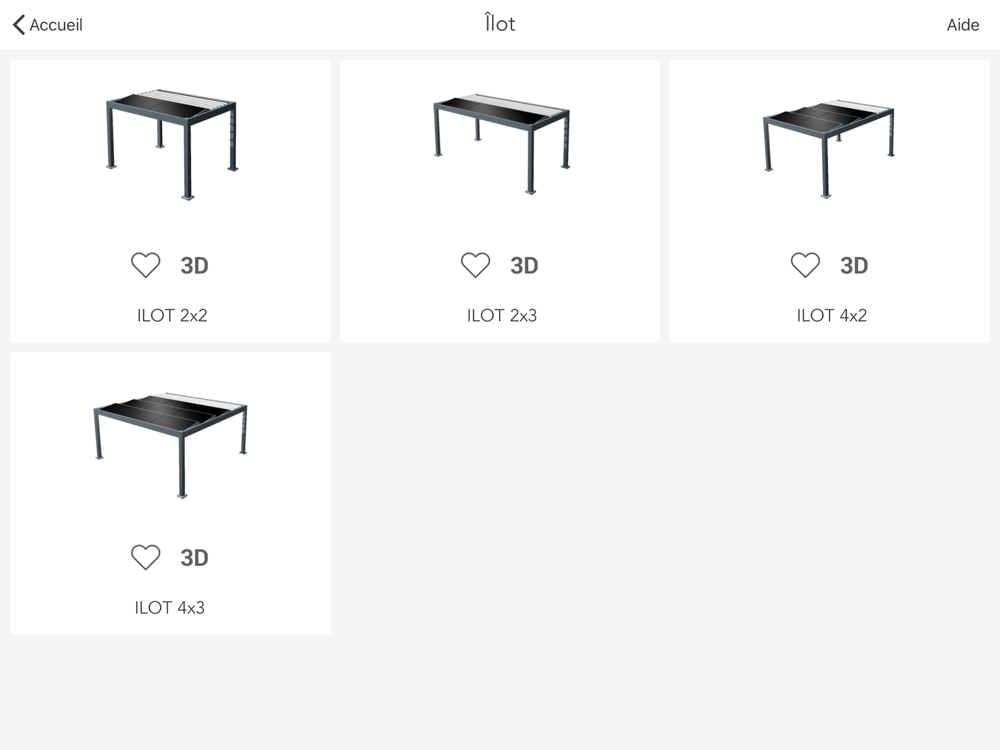Open the ILOT 4x2 pergola picture
The height and width of the screenshot is (750, 1000).
(829, 147)
